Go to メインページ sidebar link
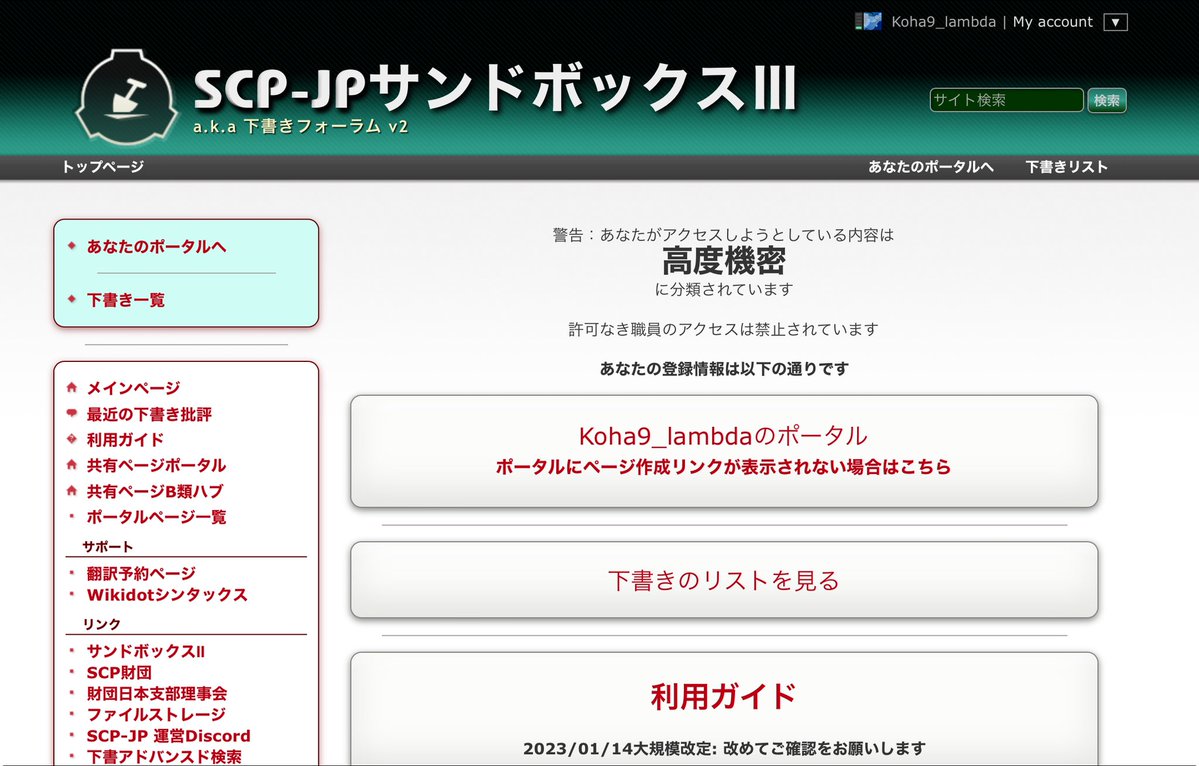The image size is (1199, 766). [x=133, y=388]
